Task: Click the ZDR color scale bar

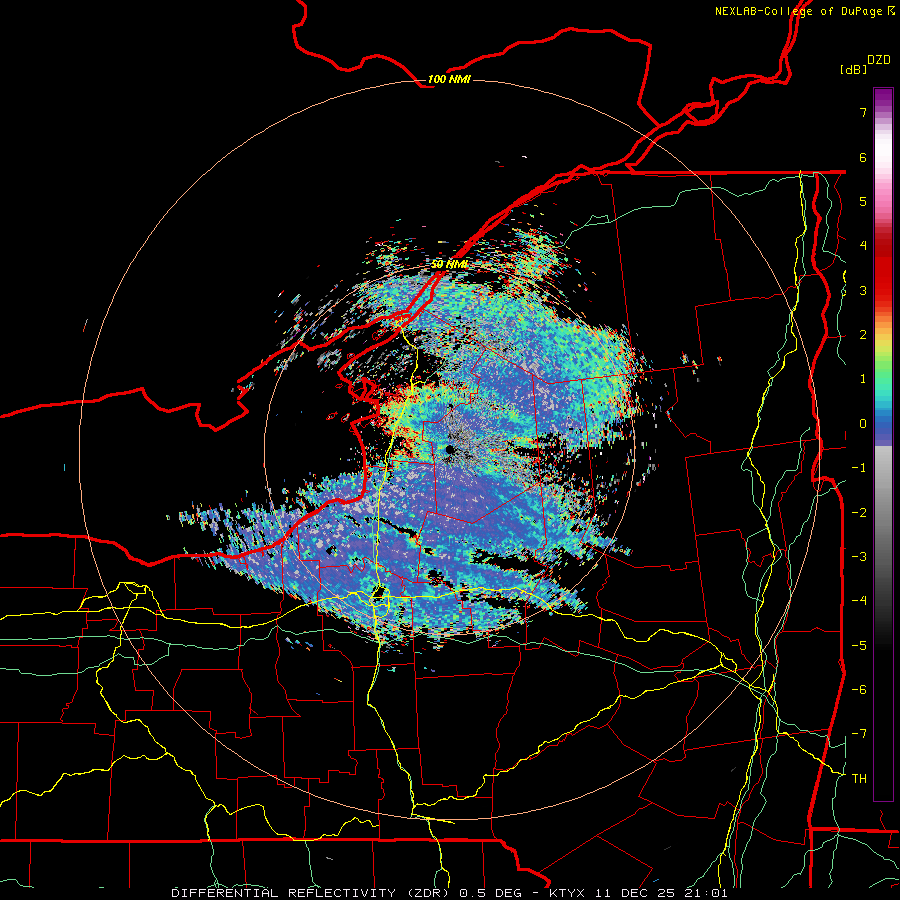Action: [x=883, y=444]
